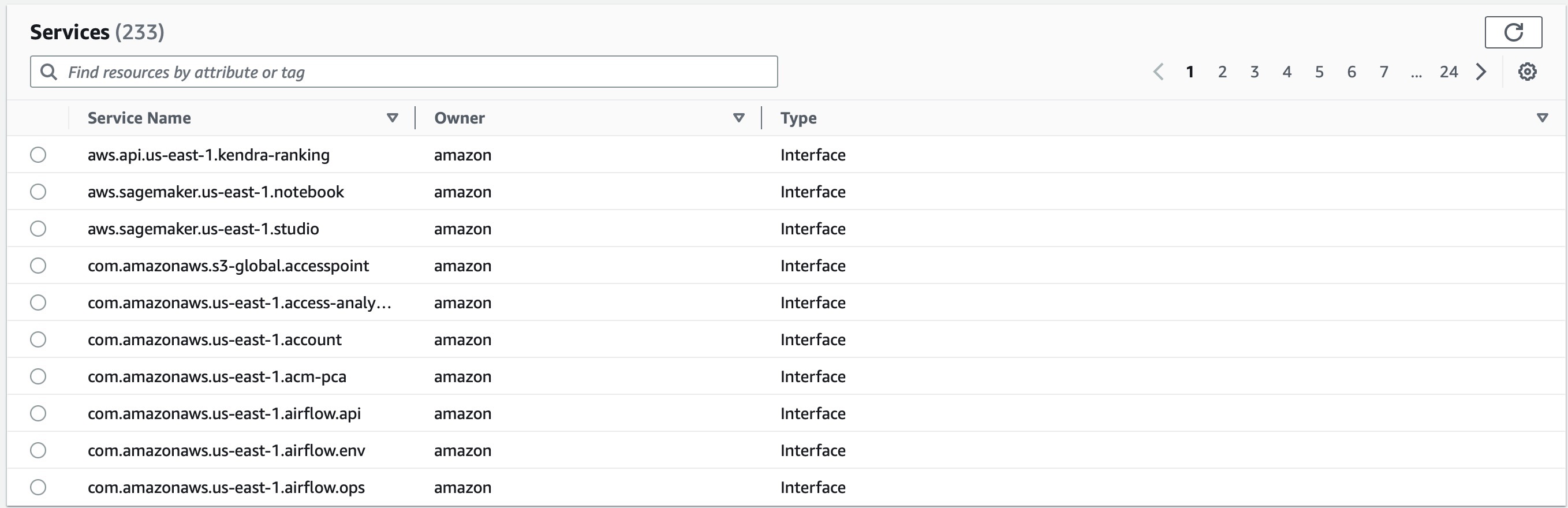This screenshot has height=508, width=1568.
Task: Select com.amazonaws.us-east-1.acm-pca radio button
Action: pyautogui.click(x=38, y=376)
